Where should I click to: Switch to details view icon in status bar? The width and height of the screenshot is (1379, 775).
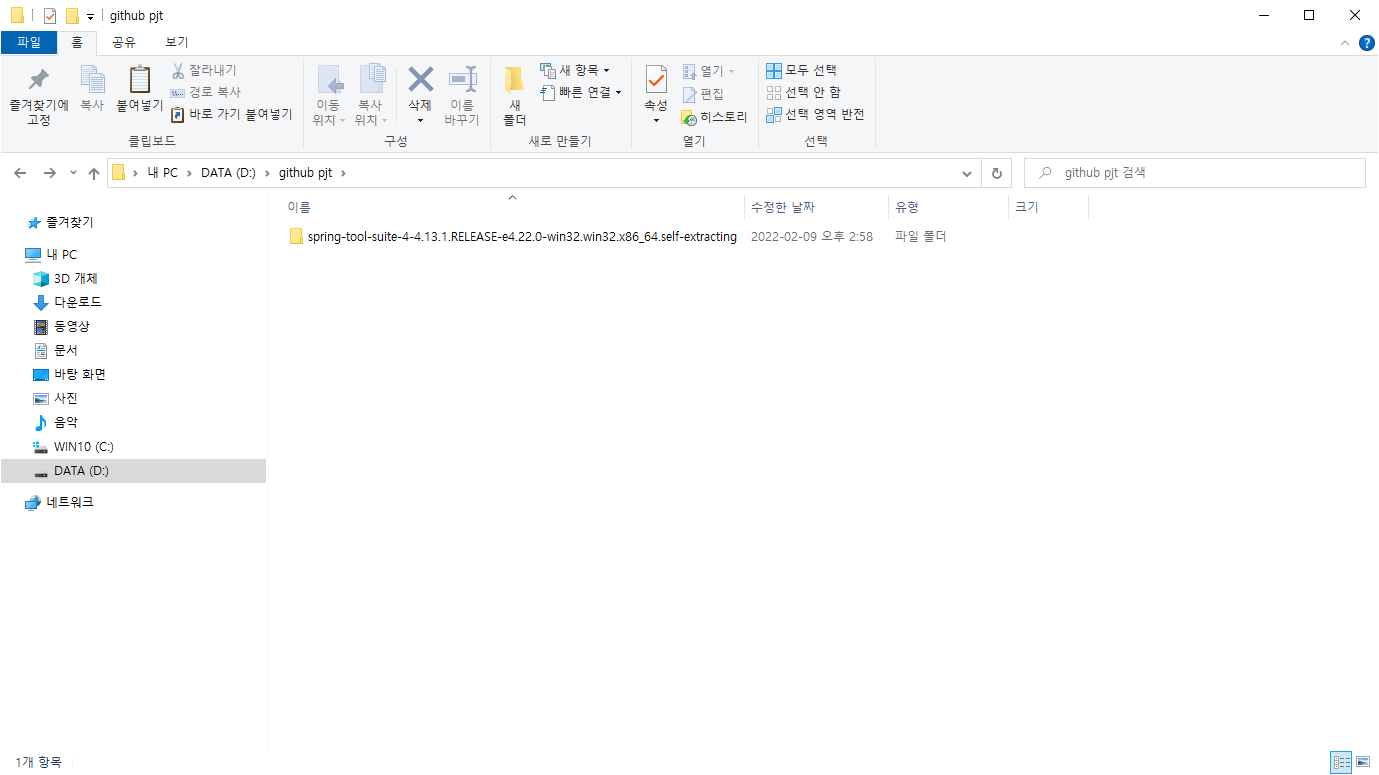click(1341, 762)
